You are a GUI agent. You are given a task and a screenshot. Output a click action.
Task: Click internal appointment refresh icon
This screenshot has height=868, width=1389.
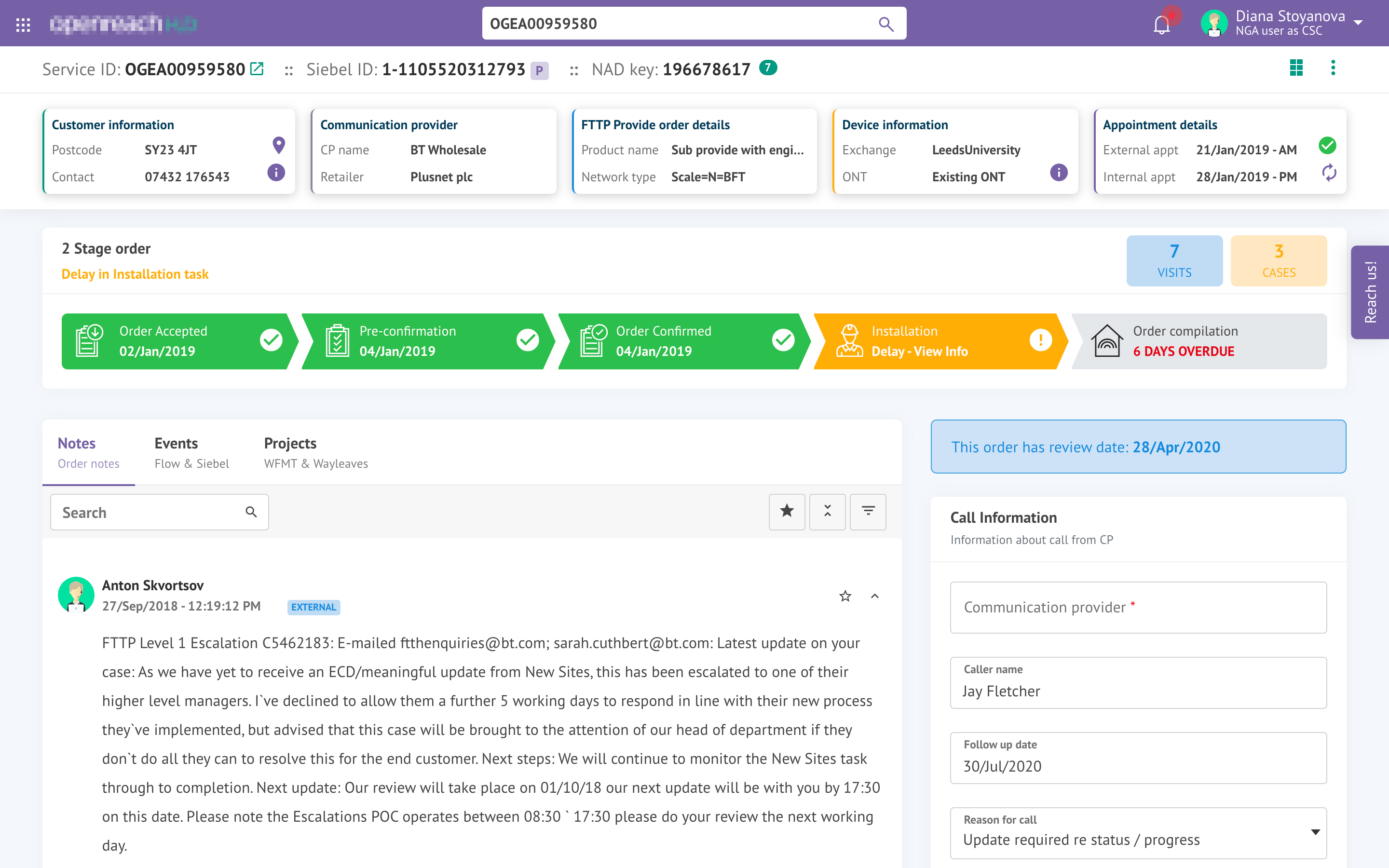pyautogui.click(x=1329, y=172)
